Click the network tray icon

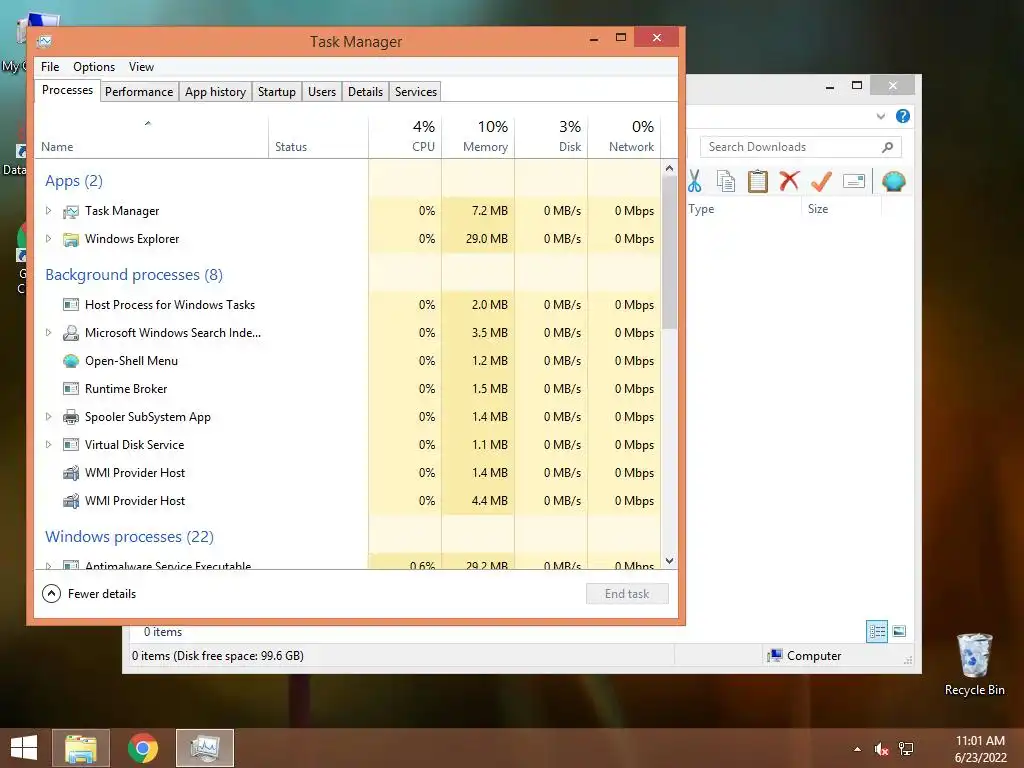coord(906,749)
